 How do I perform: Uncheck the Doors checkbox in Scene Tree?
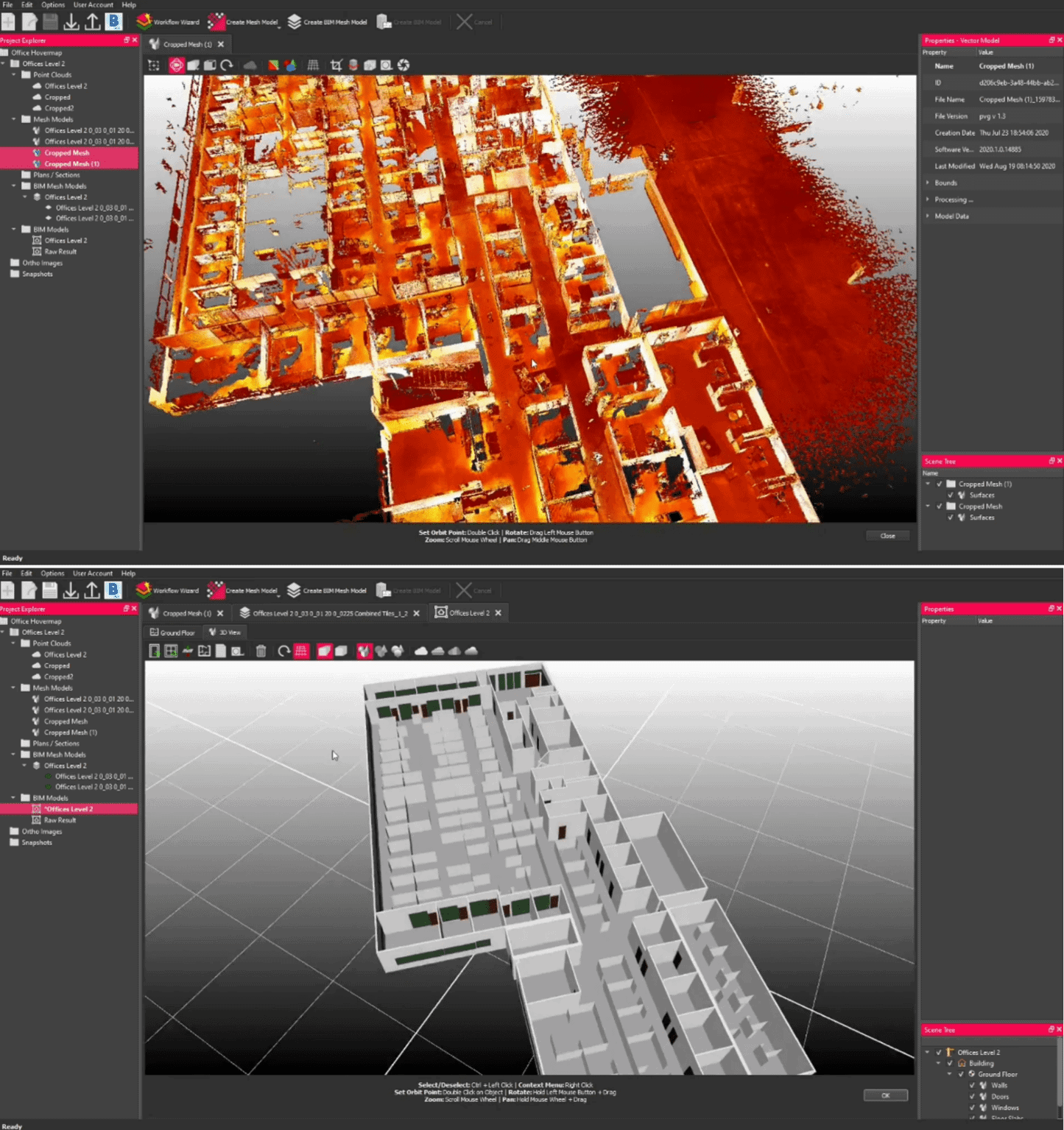click(x=972, y=1096)
